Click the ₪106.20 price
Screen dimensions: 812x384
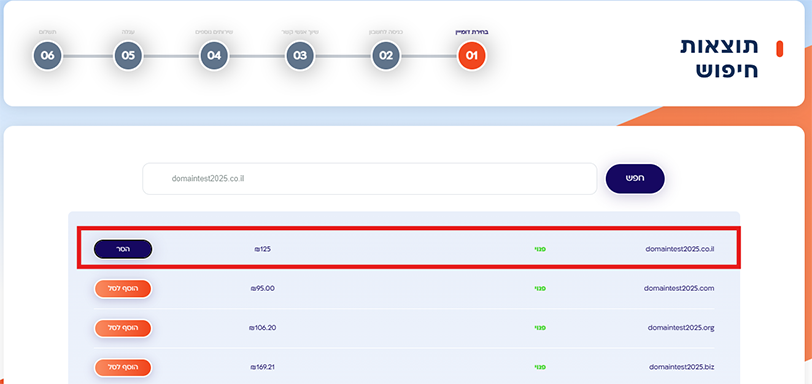(262, 328)
